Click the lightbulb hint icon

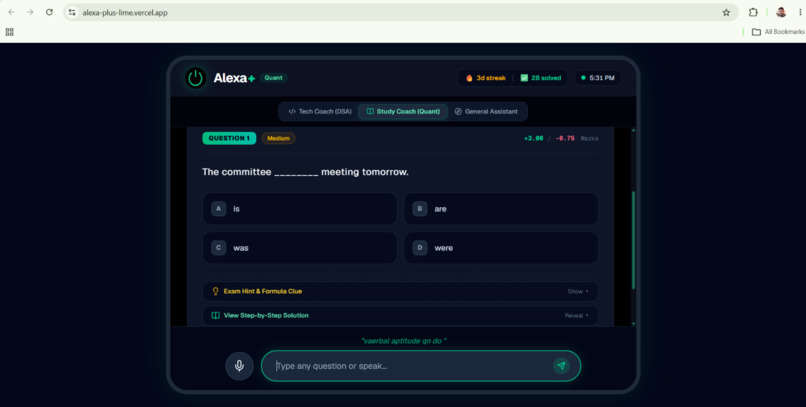click(x=215, y=291)
